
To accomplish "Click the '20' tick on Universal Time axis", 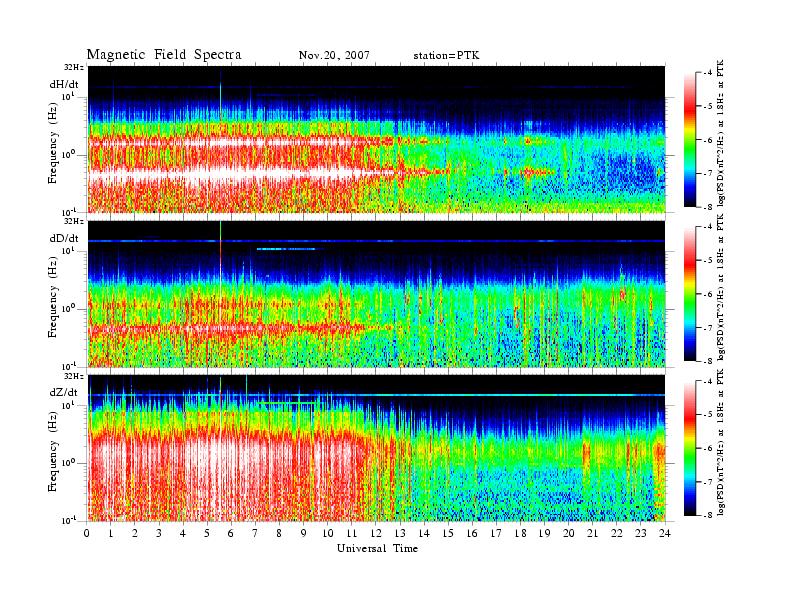I will 569,533.
